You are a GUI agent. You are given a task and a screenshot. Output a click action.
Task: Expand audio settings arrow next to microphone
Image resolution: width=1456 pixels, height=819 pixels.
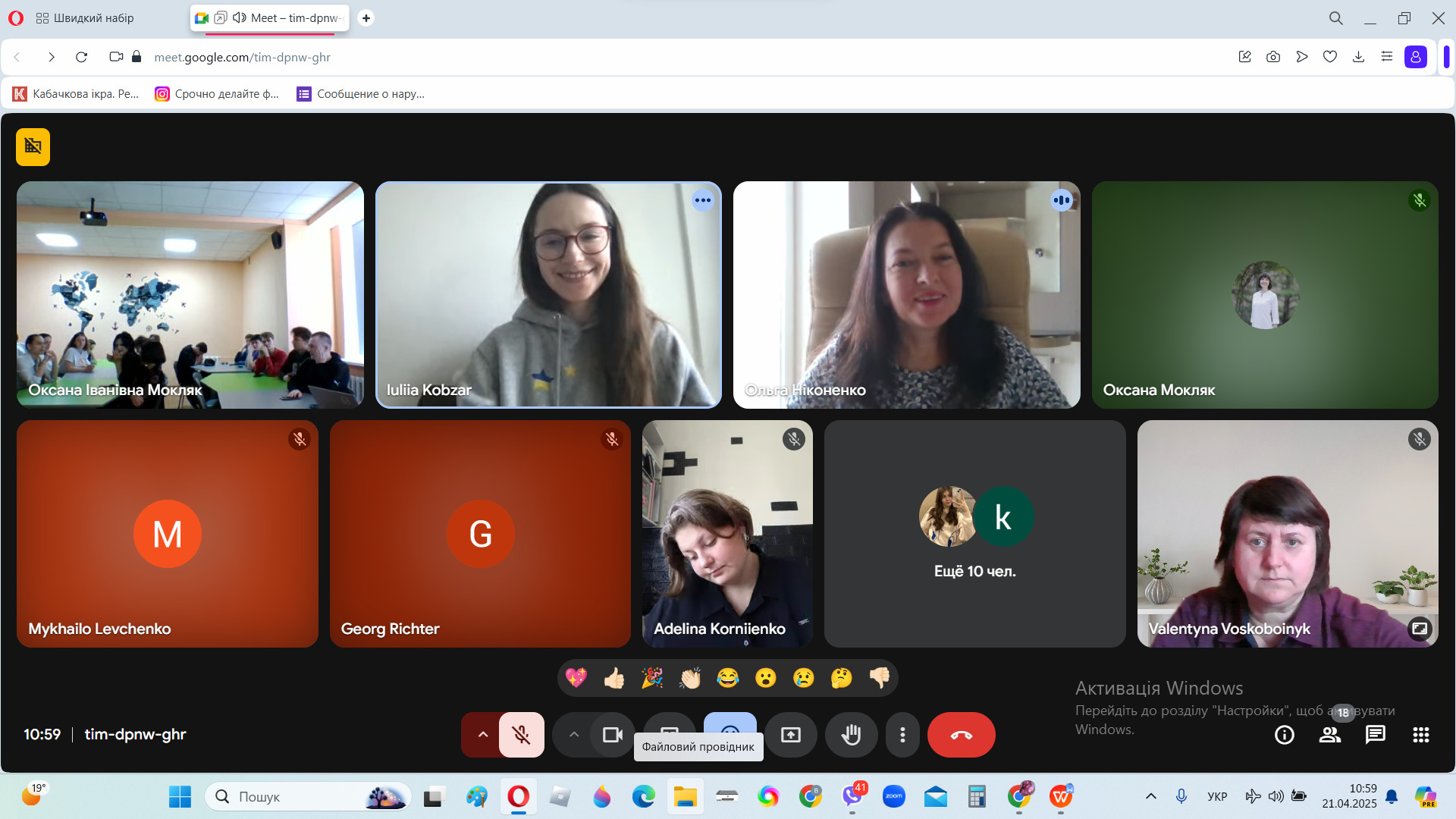point(482,734)
